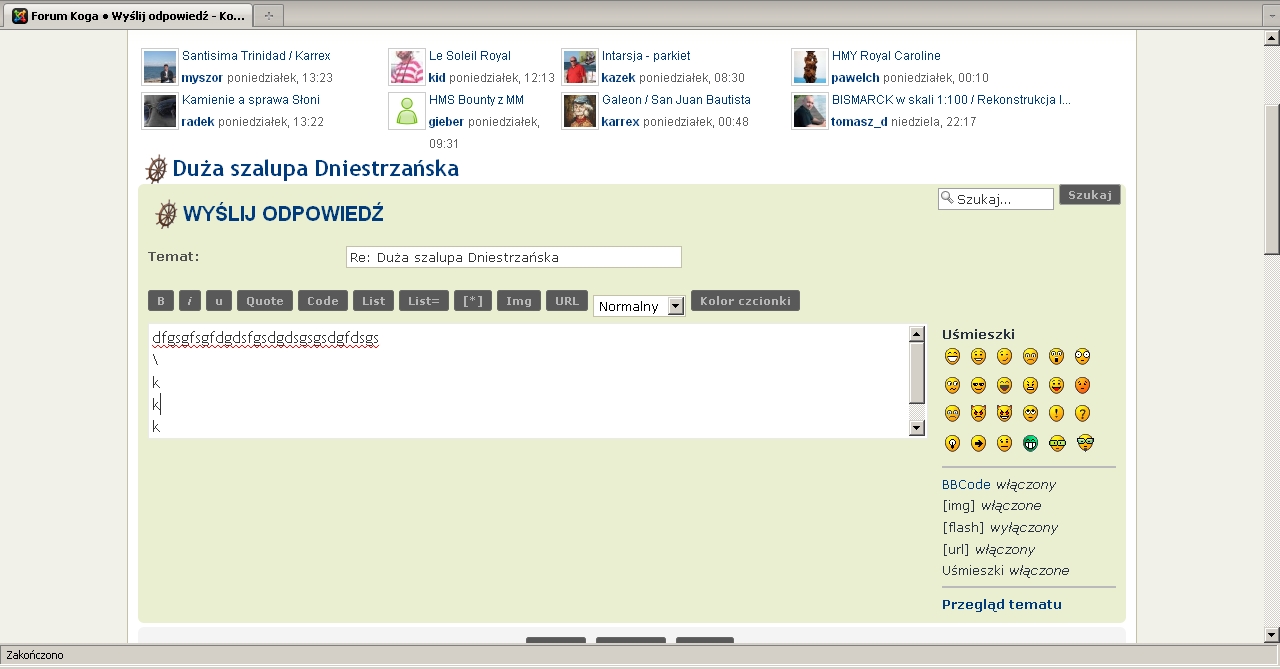Insert the lightbulb idea smiley

tap(952, 442)
